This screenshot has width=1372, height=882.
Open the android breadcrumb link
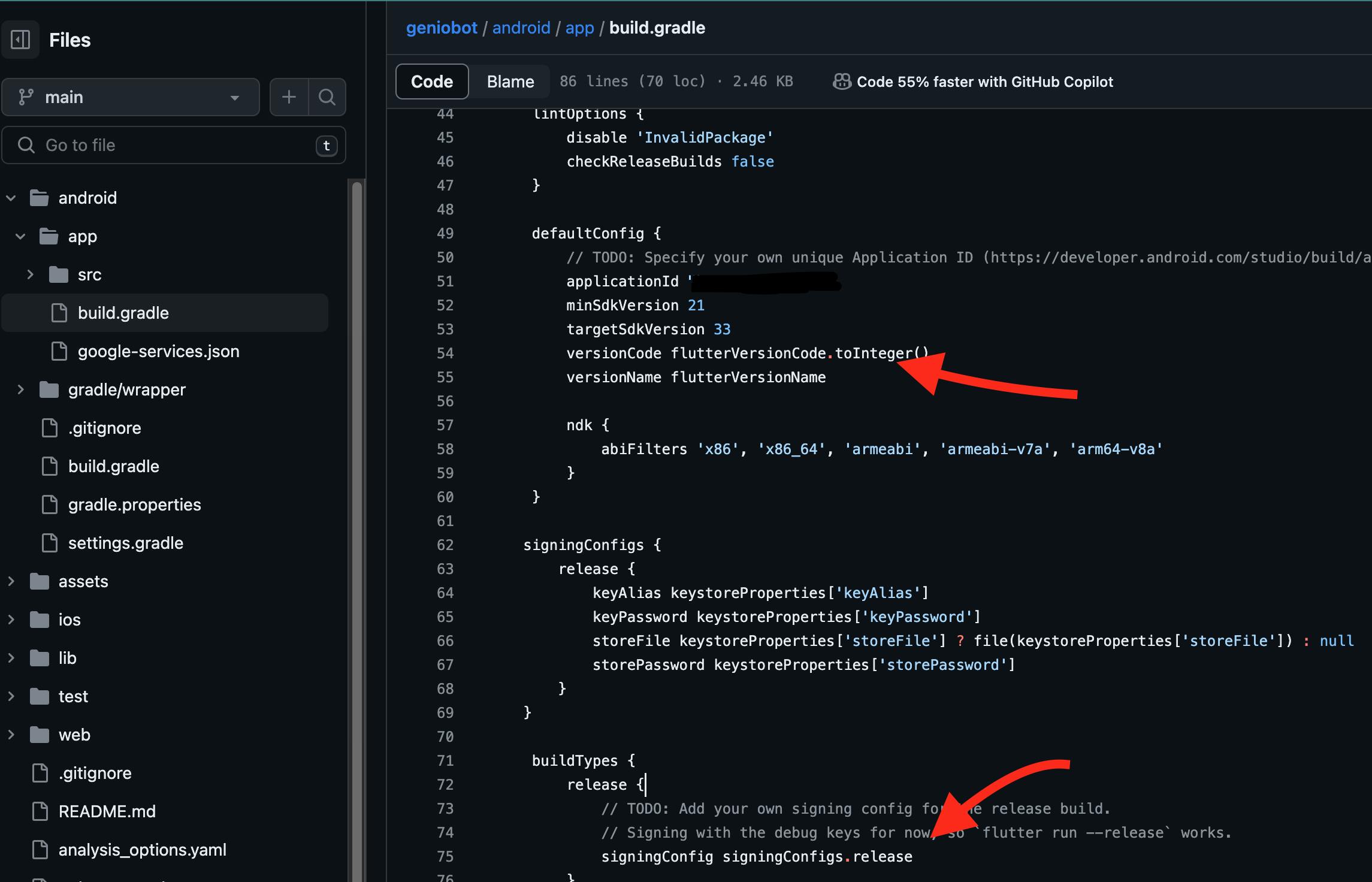point(521,28)
